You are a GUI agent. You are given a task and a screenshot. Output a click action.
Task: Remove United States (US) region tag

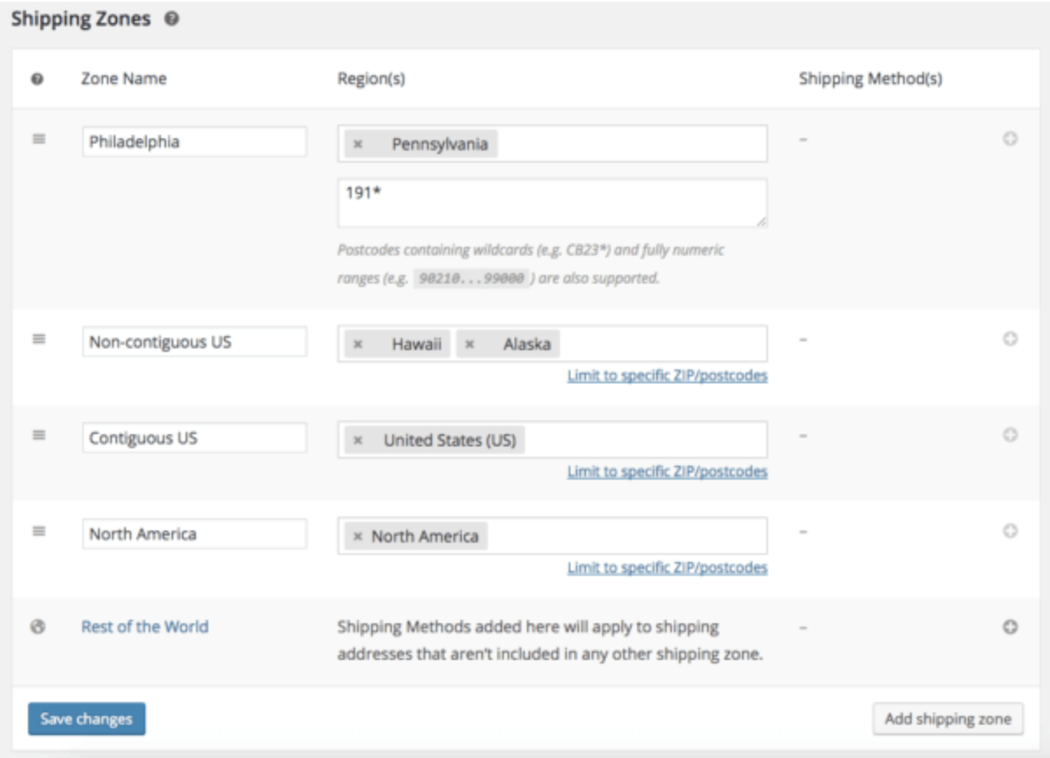358,440
